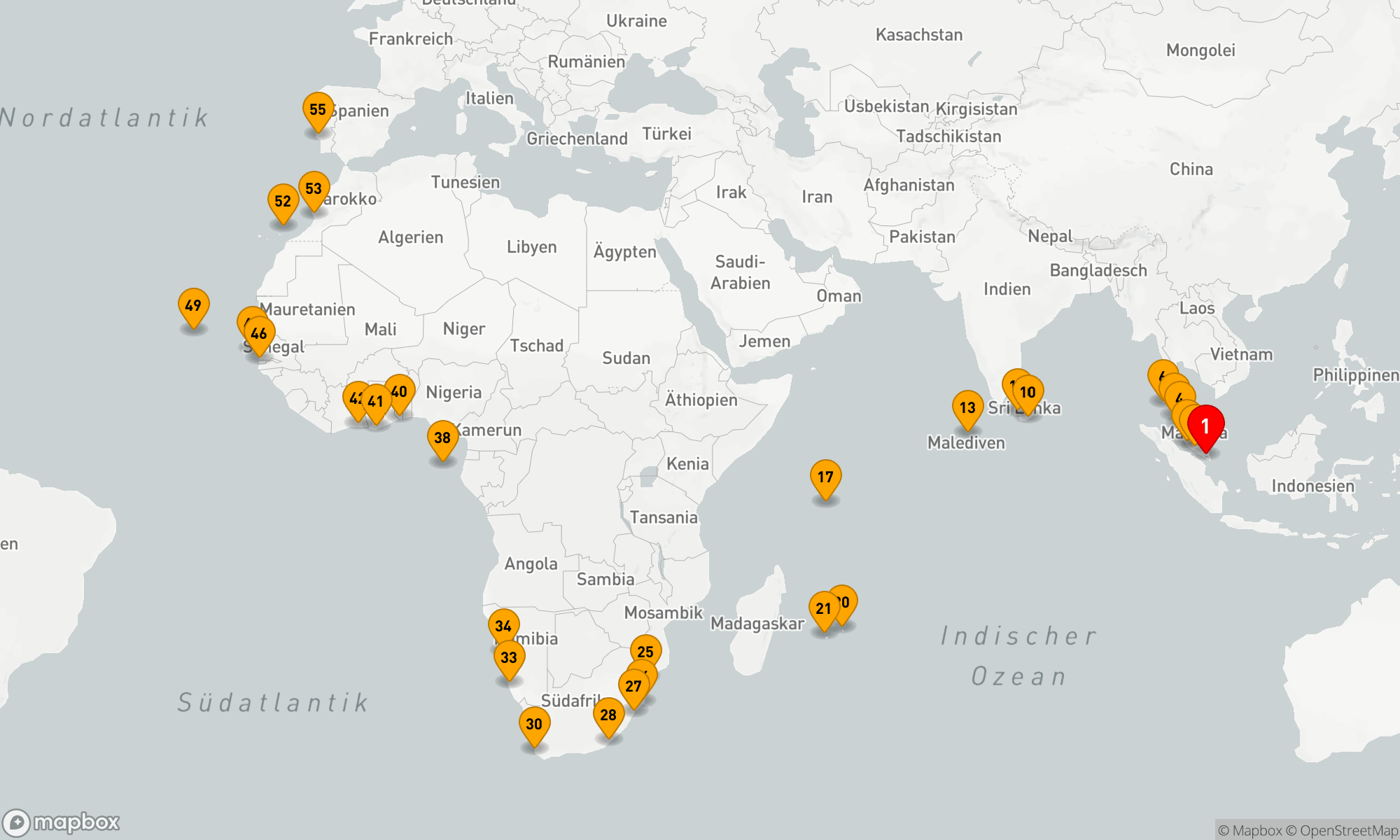Click marker 40 near Nigeria

[x=401, y=391]
